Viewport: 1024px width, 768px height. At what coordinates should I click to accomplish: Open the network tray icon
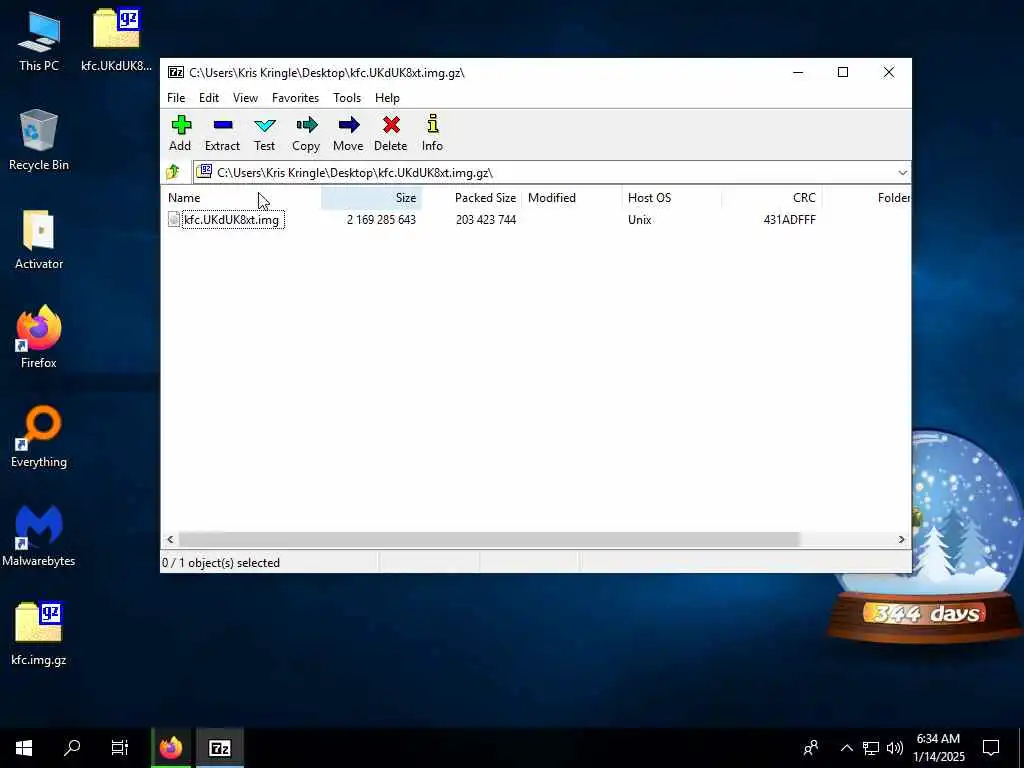[871, 748]
